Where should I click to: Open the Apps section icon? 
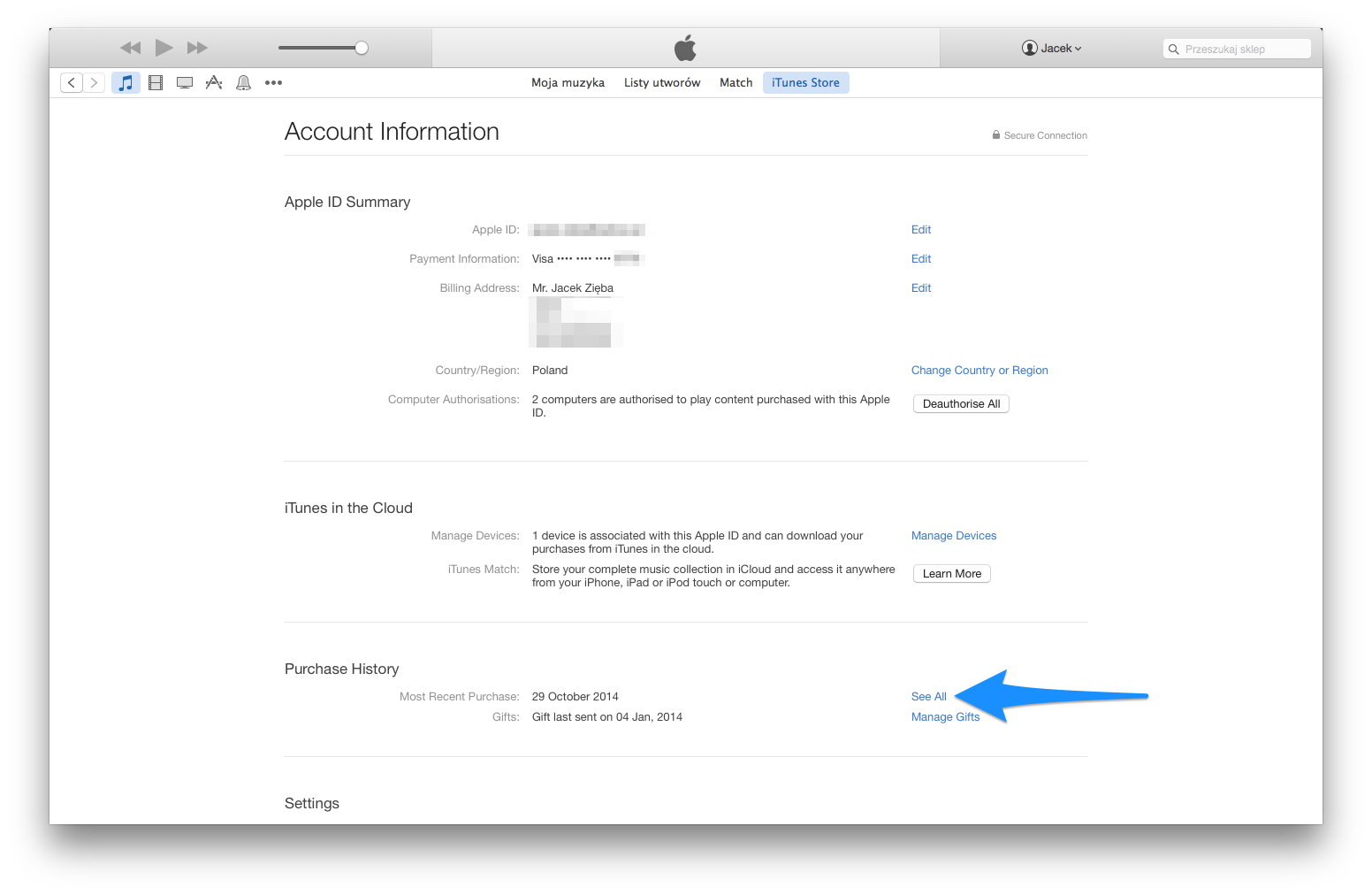(214, 82)
